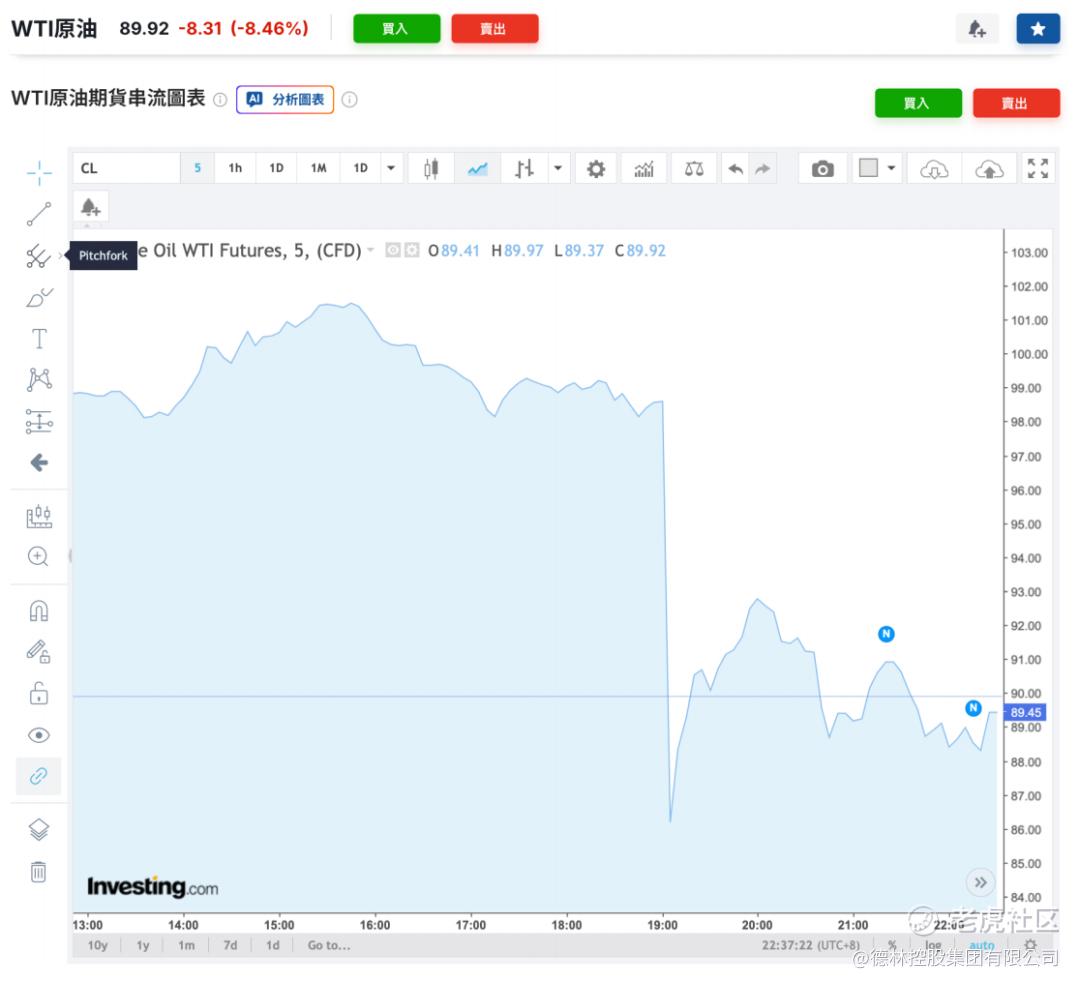
Task: Click the top red 賣出 sell button
Action: point(495,28)
